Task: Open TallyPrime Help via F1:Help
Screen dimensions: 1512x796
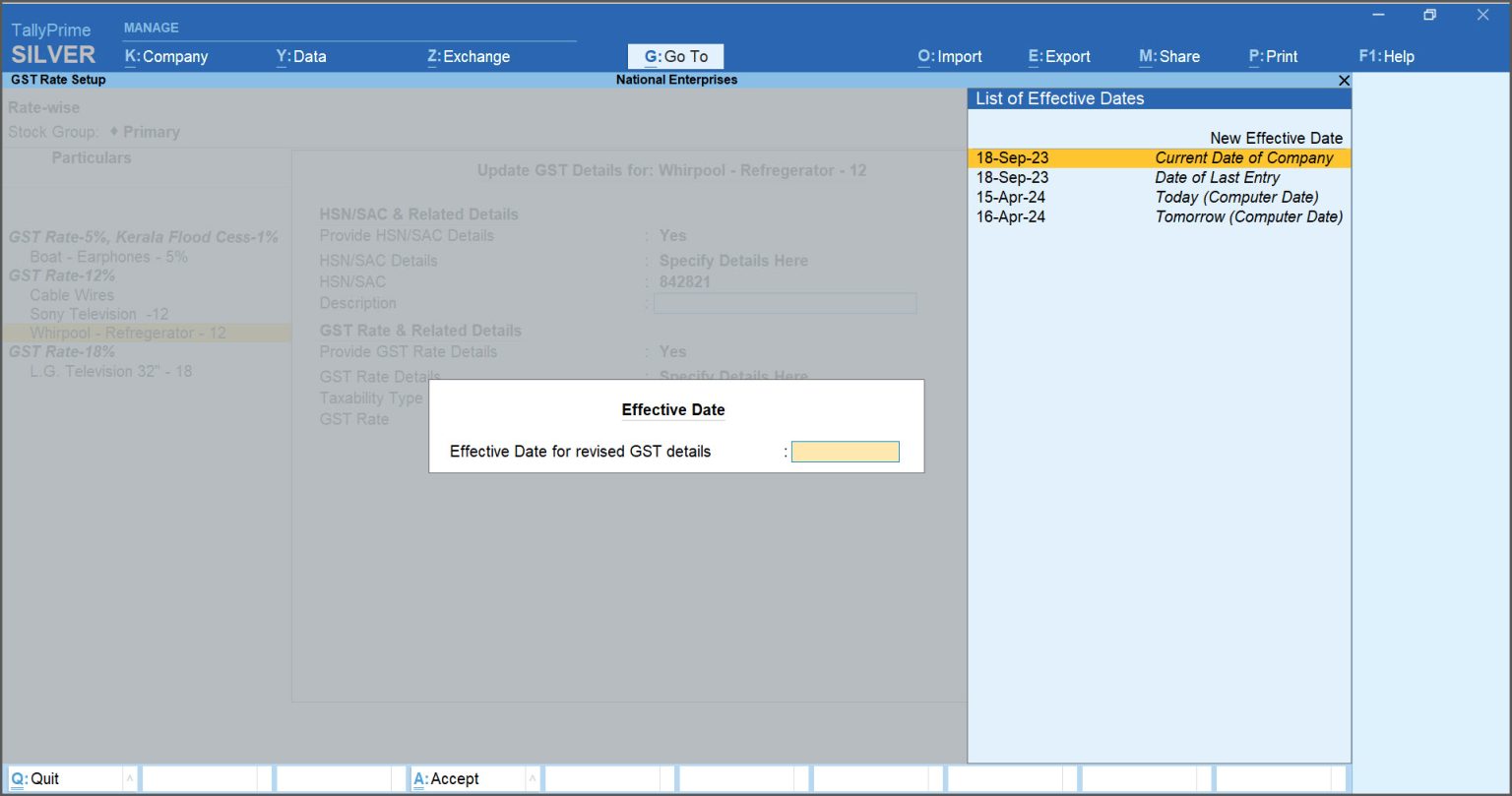Action: (x=1386, y=56)
